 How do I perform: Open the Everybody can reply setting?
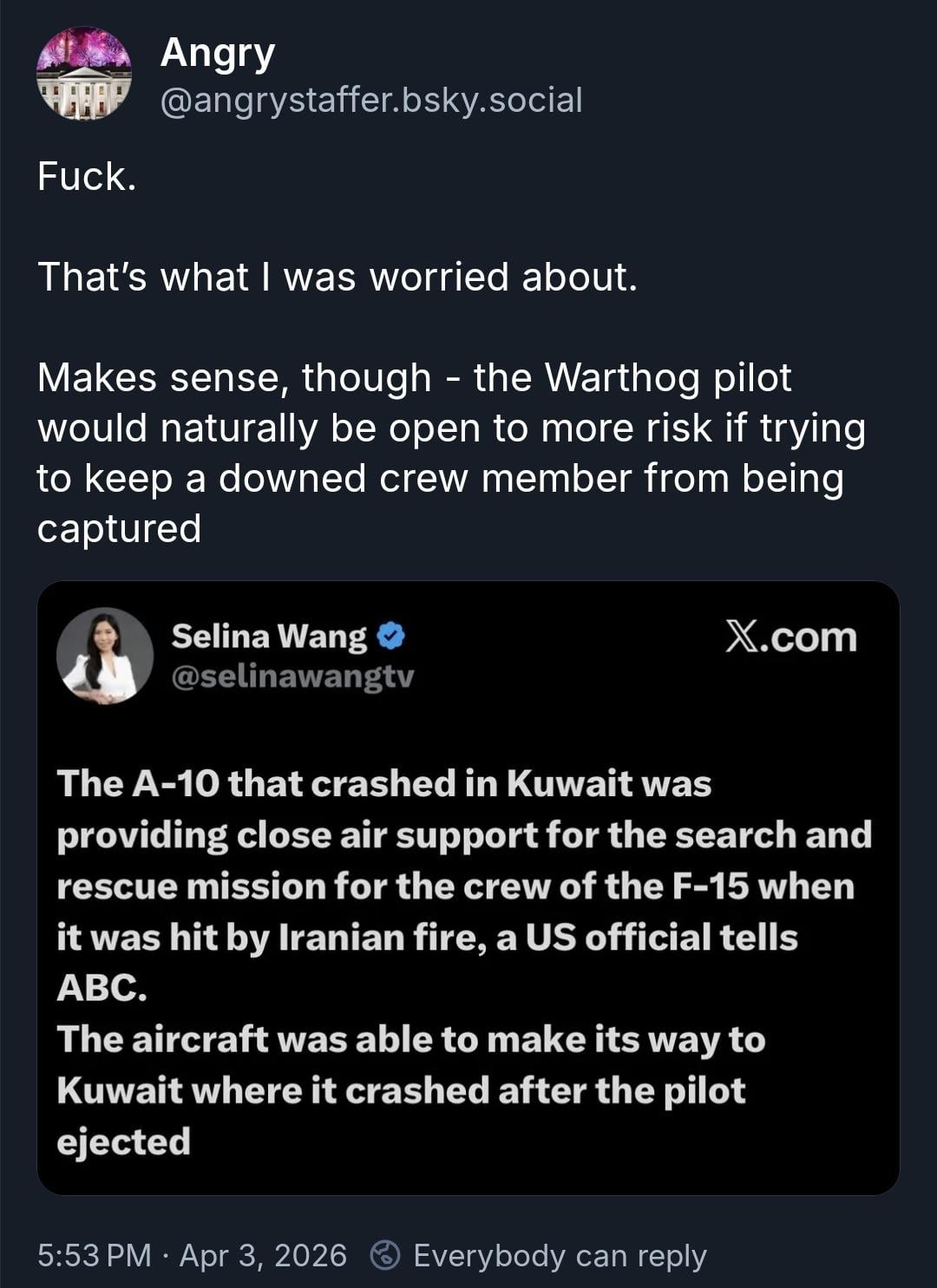tap(560, 1255)
